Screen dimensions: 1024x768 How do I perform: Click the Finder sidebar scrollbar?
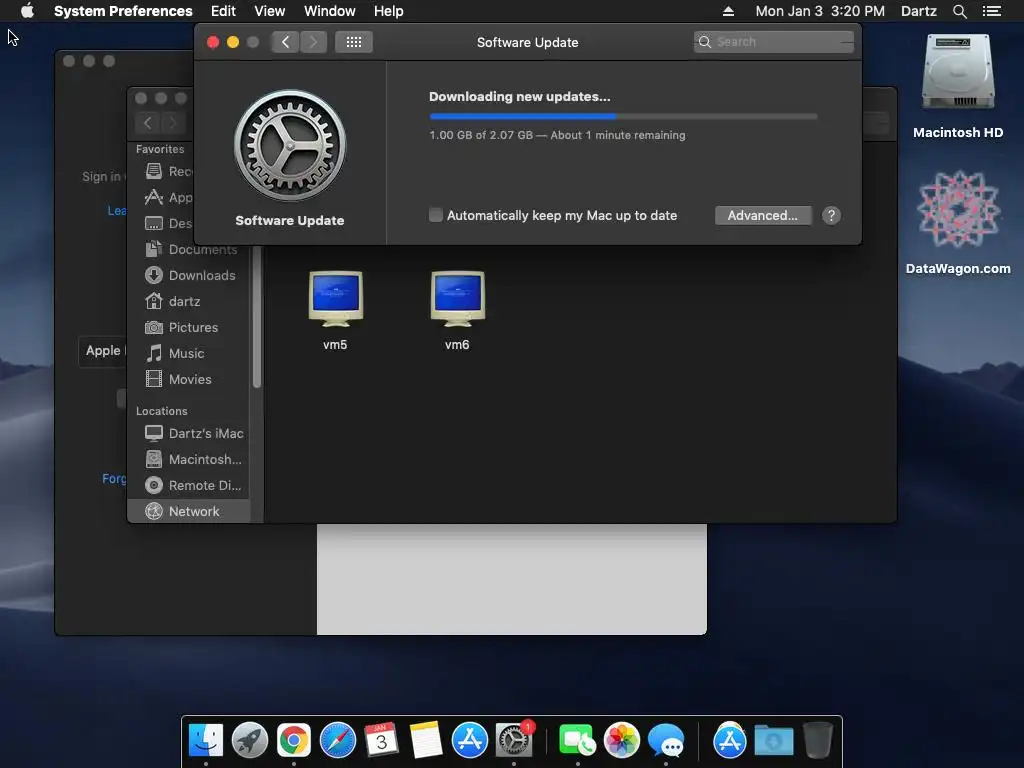click(257, 317)
